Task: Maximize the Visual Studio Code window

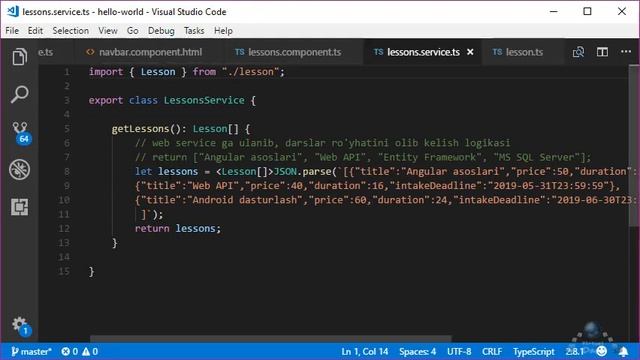Action: click(587, 11)
